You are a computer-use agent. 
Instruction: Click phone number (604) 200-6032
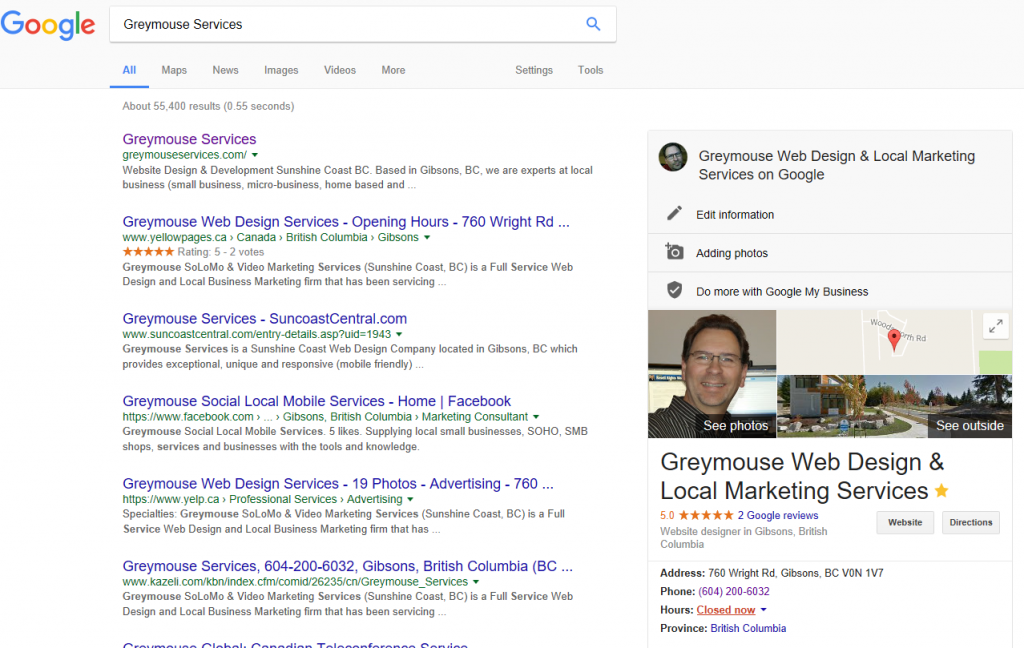coord(733,591)
